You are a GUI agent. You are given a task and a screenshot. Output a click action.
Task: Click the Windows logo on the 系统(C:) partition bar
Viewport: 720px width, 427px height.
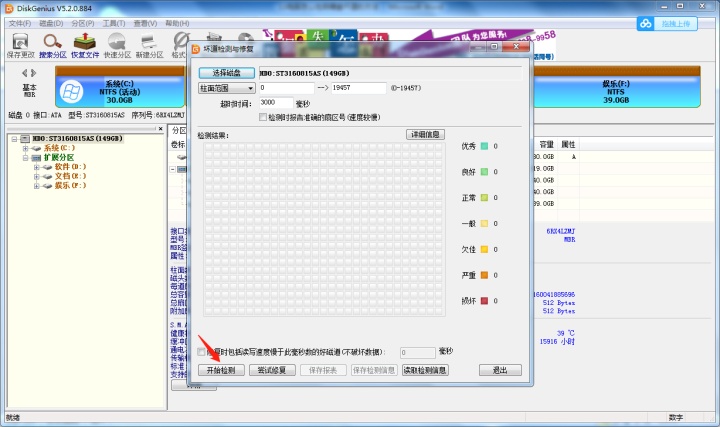(x=71, y=92)
